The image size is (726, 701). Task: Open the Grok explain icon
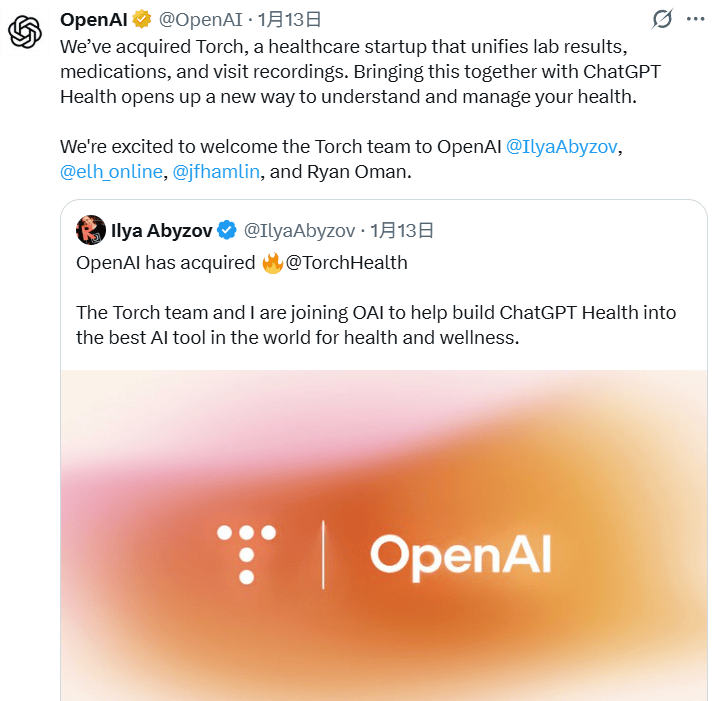[661, 19]
